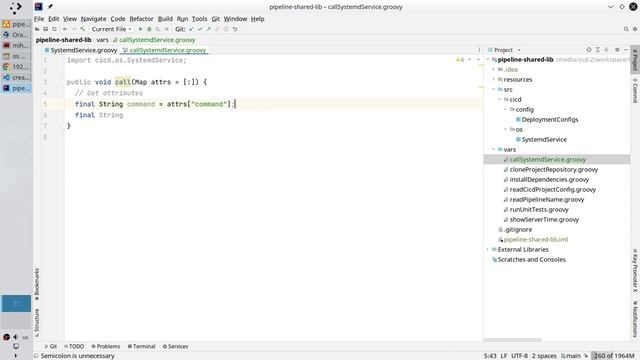640x360 pixels.
Task: Run the current file with the play icon
Action: pyautogui.click(x=140, y=29)
